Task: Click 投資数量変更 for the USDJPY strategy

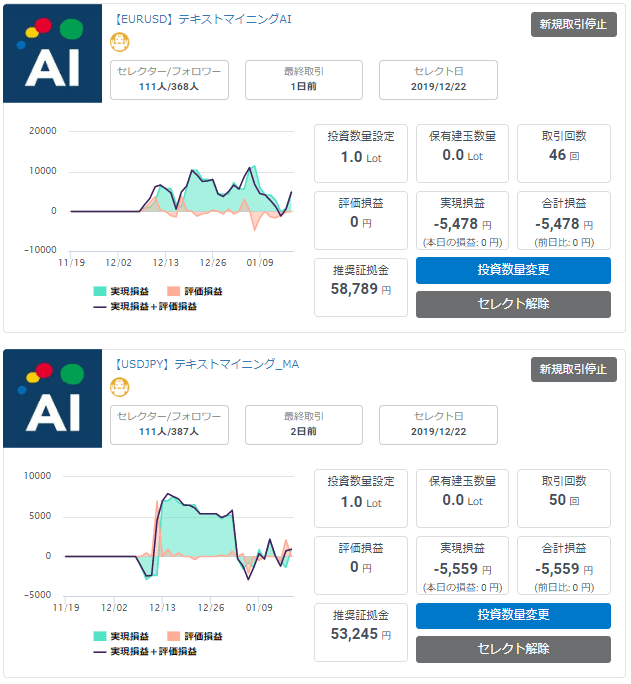Action: [x=513, y=615]
